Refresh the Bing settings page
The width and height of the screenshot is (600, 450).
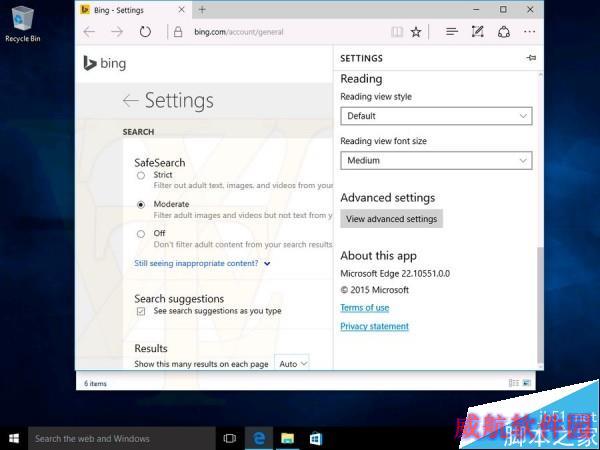coord(145,32)
